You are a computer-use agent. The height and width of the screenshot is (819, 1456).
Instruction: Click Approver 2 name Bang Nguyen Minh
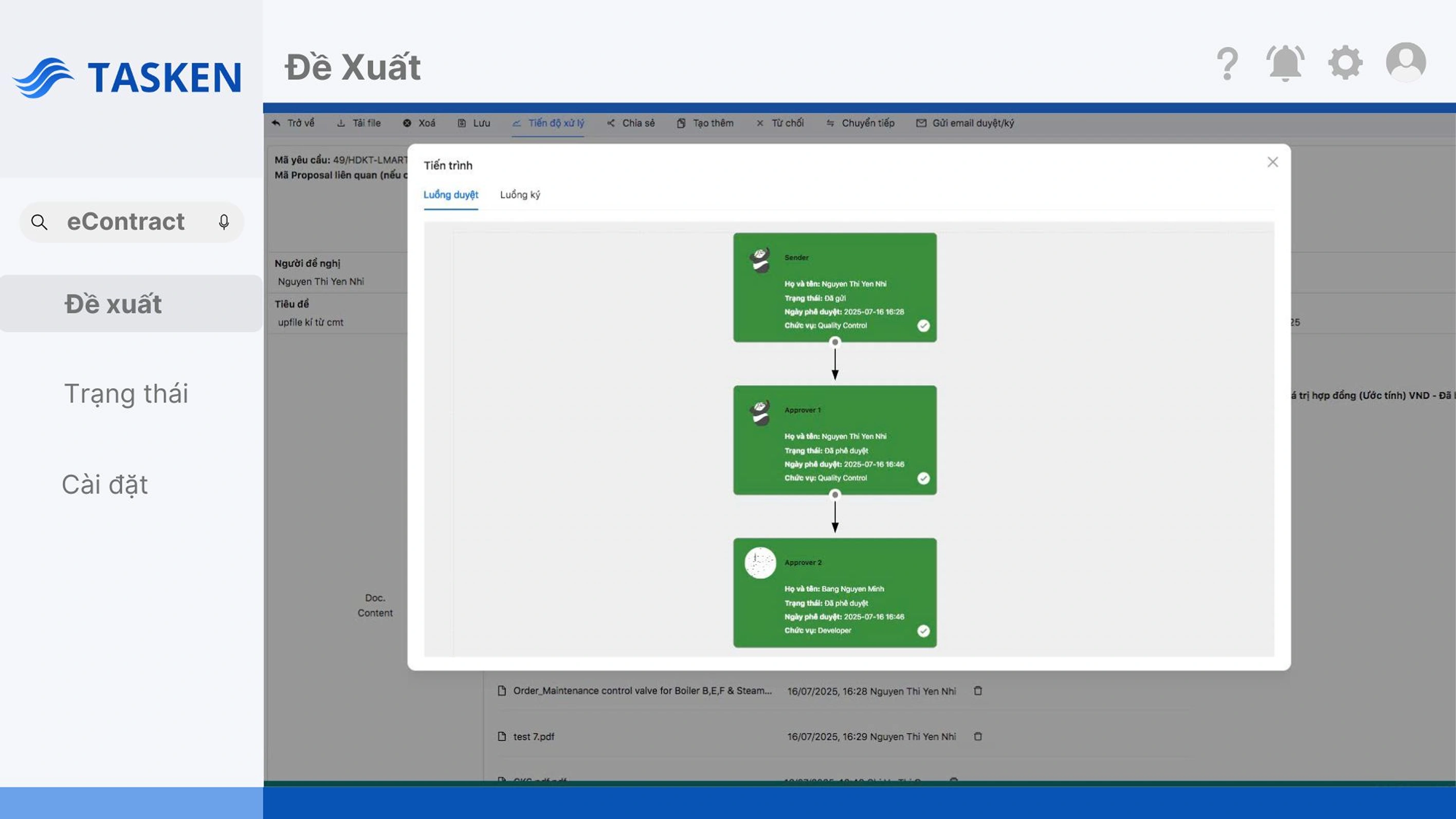[852, 589]
